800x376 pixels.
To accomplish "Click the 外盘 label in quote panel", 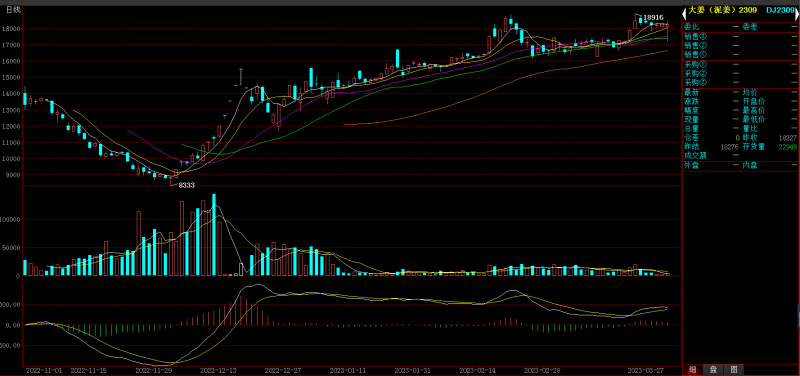I will 692,165.
